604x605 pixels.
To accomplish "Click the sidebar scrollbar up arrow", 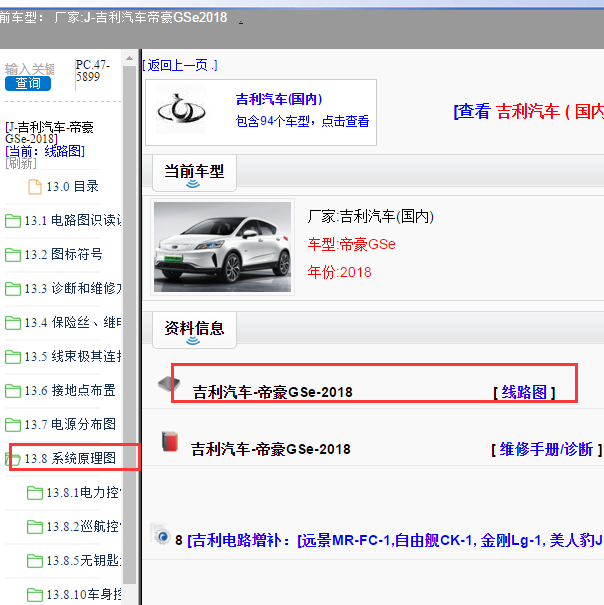I will click(130, 59).
